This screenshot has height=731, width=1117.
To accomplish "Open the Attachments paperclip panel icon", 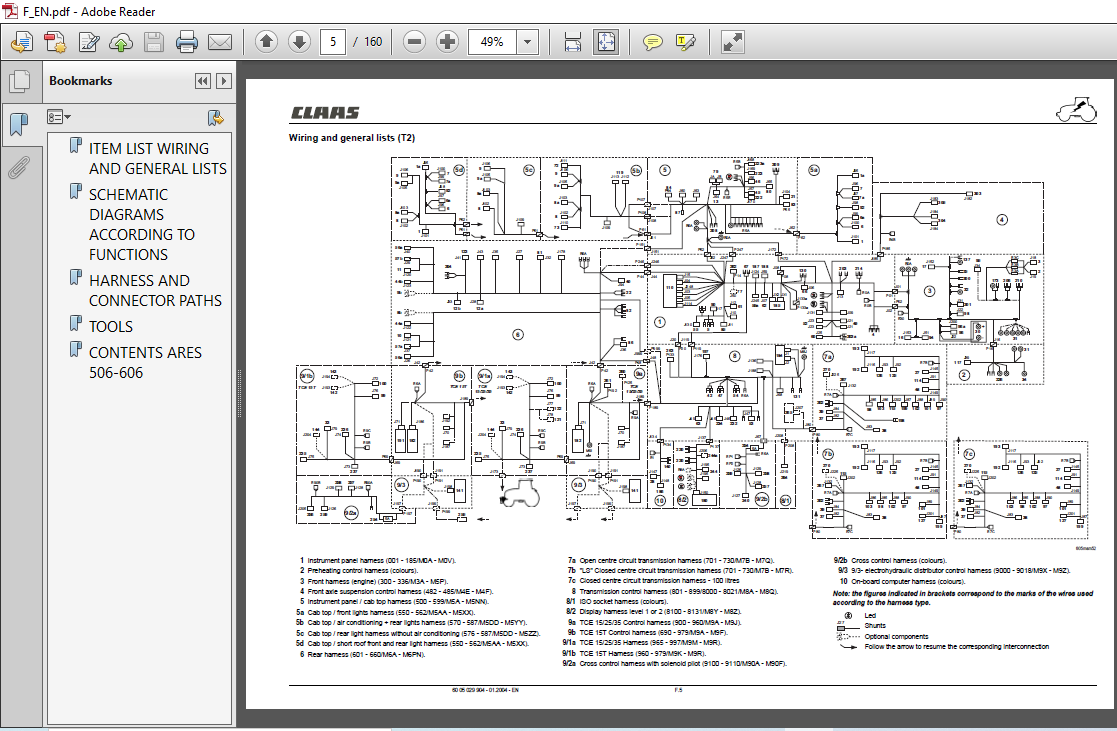I will click(x=20, y=168).
